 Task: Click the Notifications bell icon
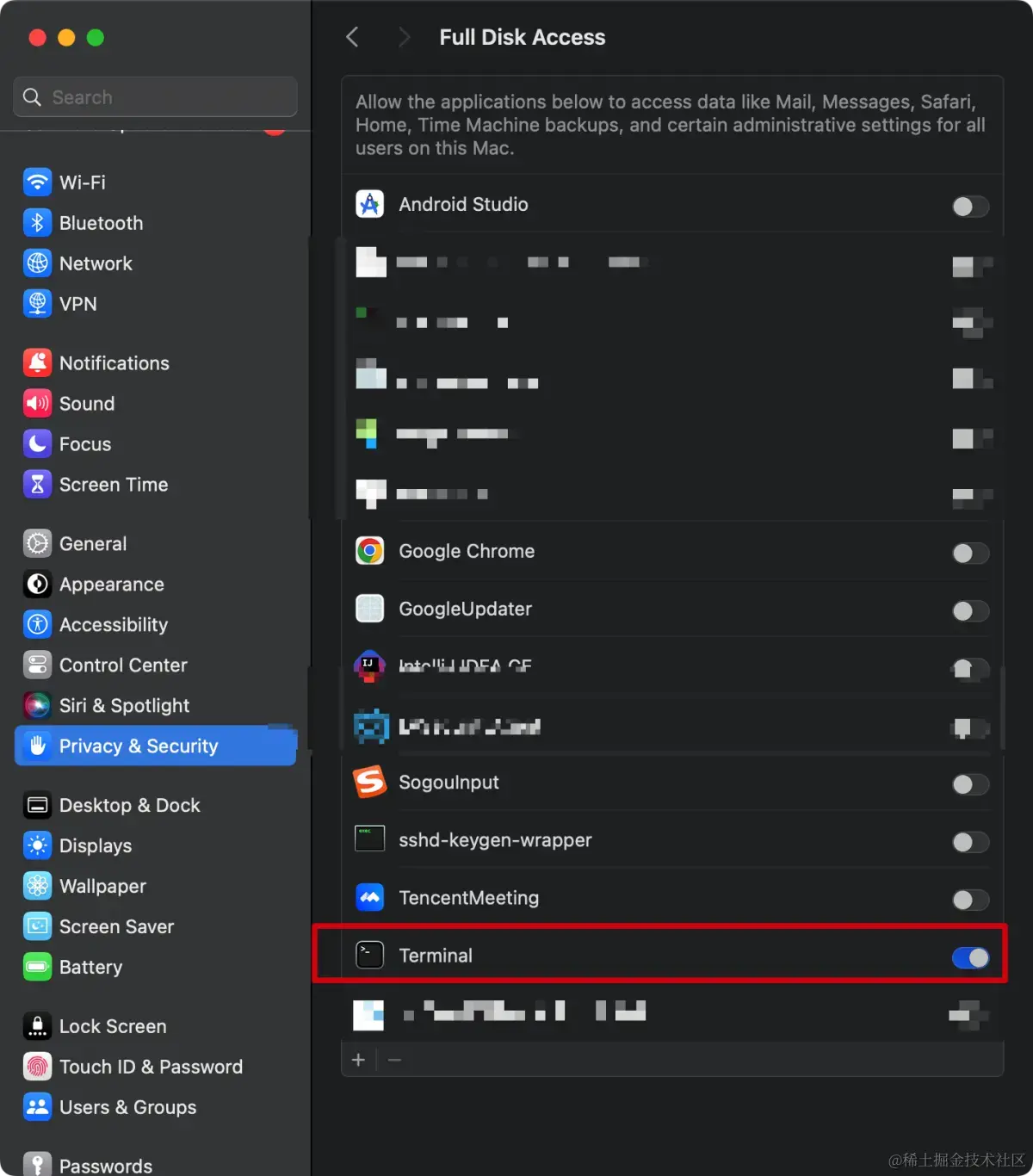(37, 363)
